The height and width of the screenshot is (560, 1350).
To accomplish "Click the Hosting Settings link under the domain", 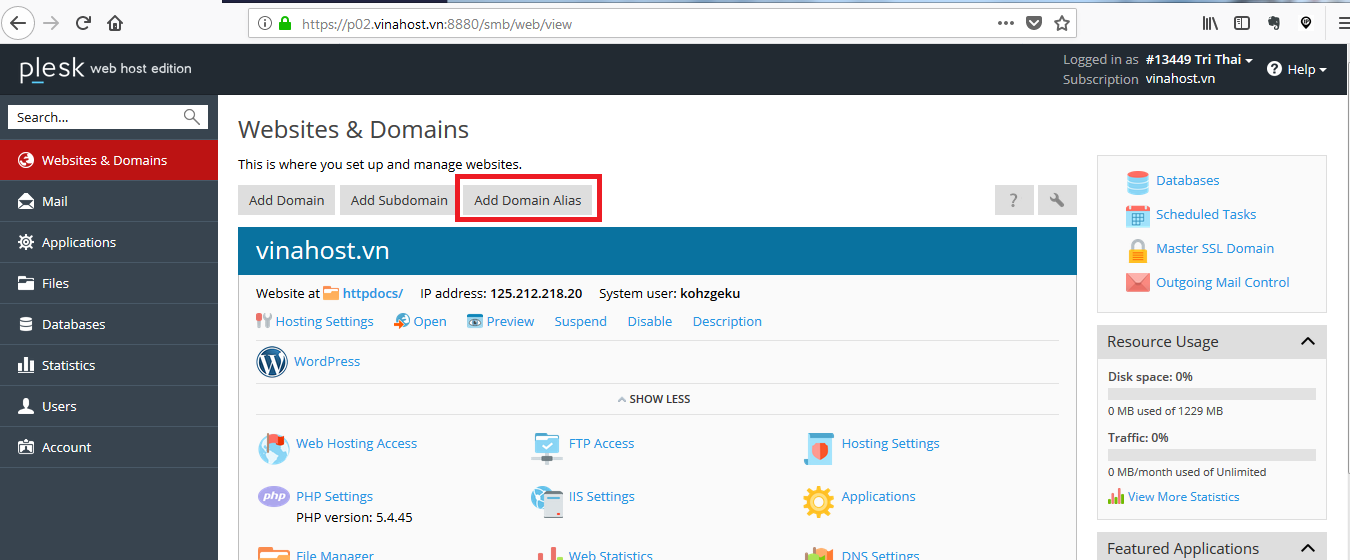I will (x=324, y=322).
